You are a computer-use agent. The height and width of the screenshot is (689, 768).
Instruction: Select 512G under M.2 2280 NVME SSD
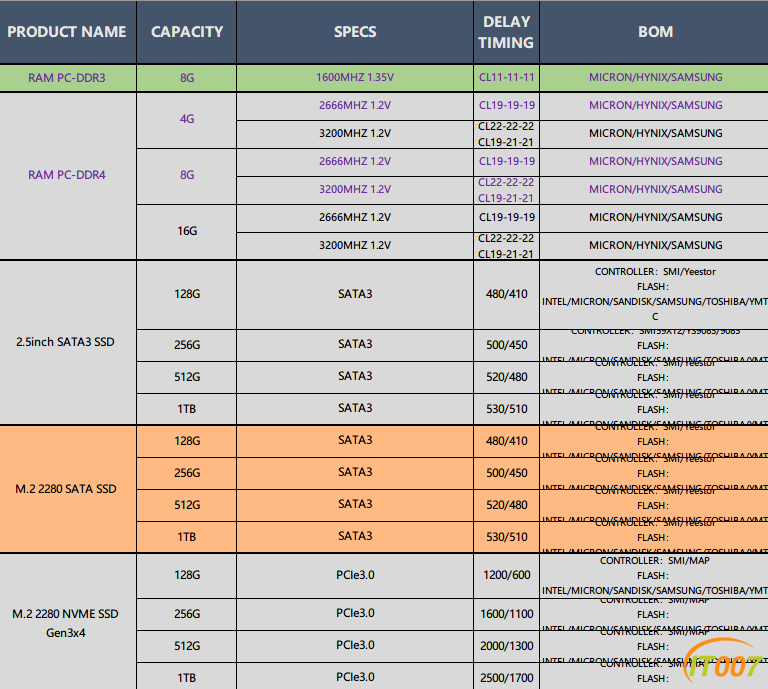[x=187, y=646]
